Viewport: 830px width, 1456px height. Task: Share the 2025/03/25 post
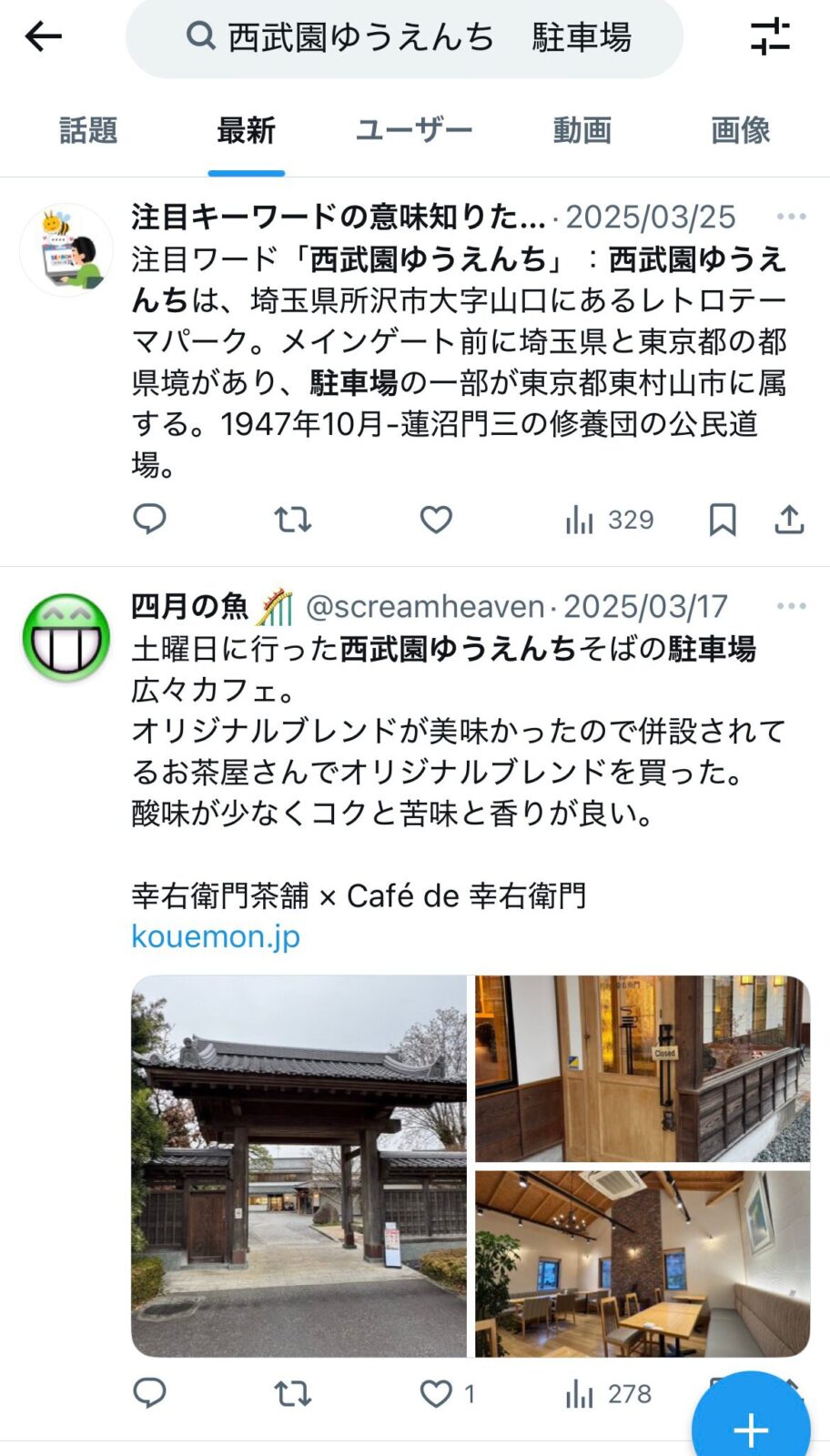pos(789,520)
